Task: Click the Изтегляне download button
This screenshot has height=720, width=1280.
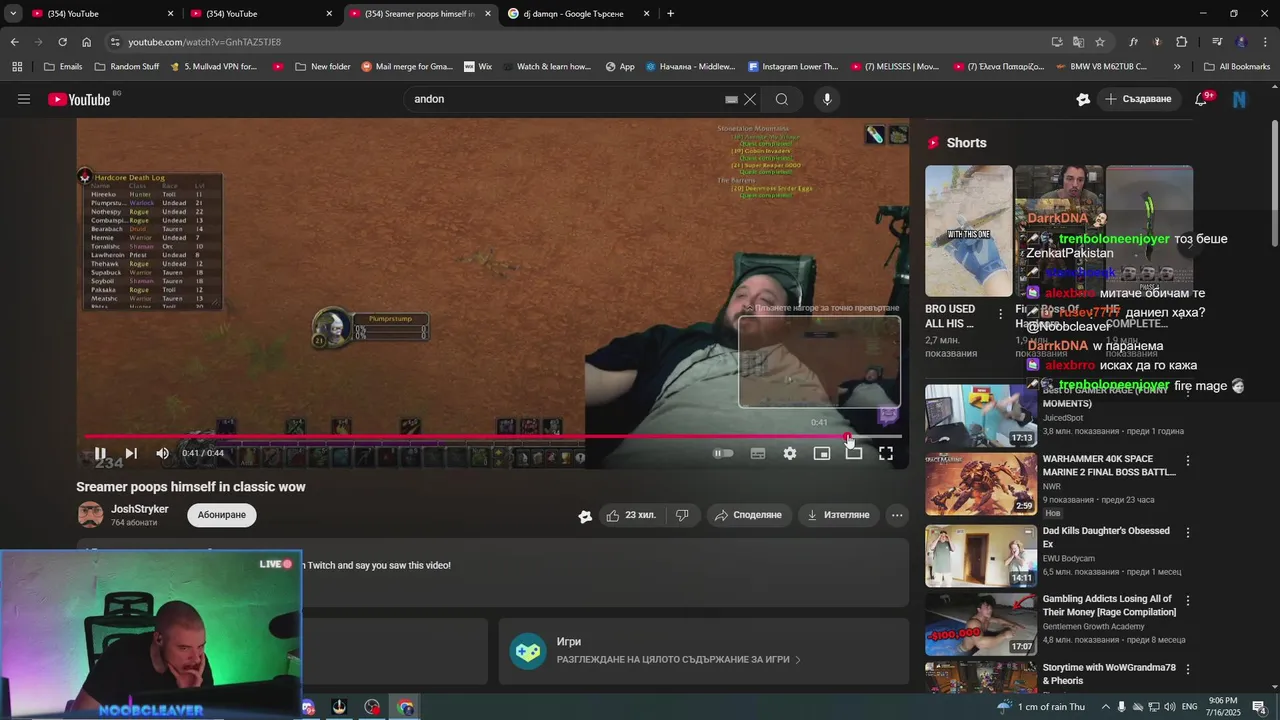Action: pyautogui.click(x=838, y=515)
